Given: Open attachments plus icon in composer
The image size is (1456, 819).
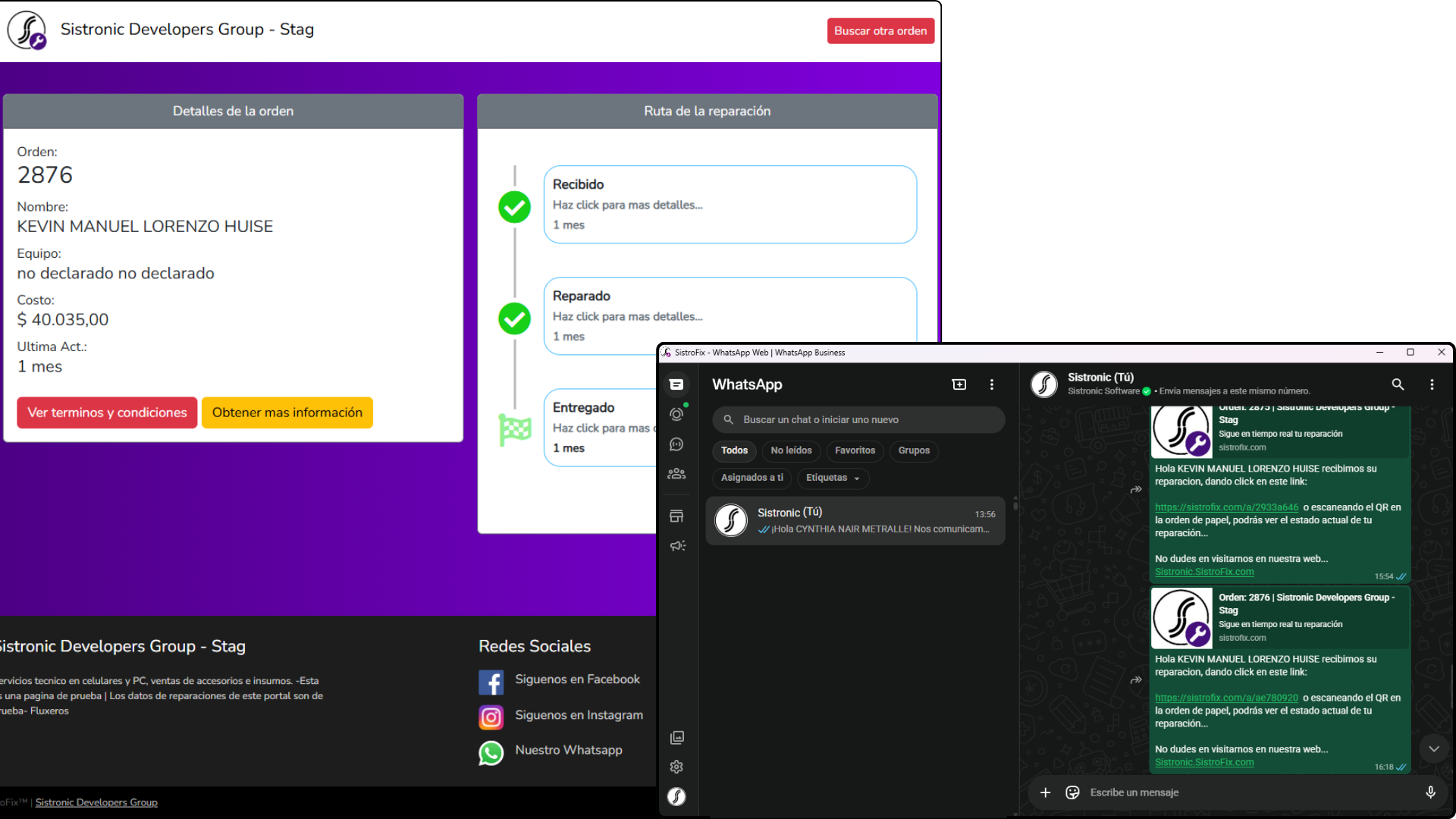Looking at the screenshot, I should pos(1045,792).
